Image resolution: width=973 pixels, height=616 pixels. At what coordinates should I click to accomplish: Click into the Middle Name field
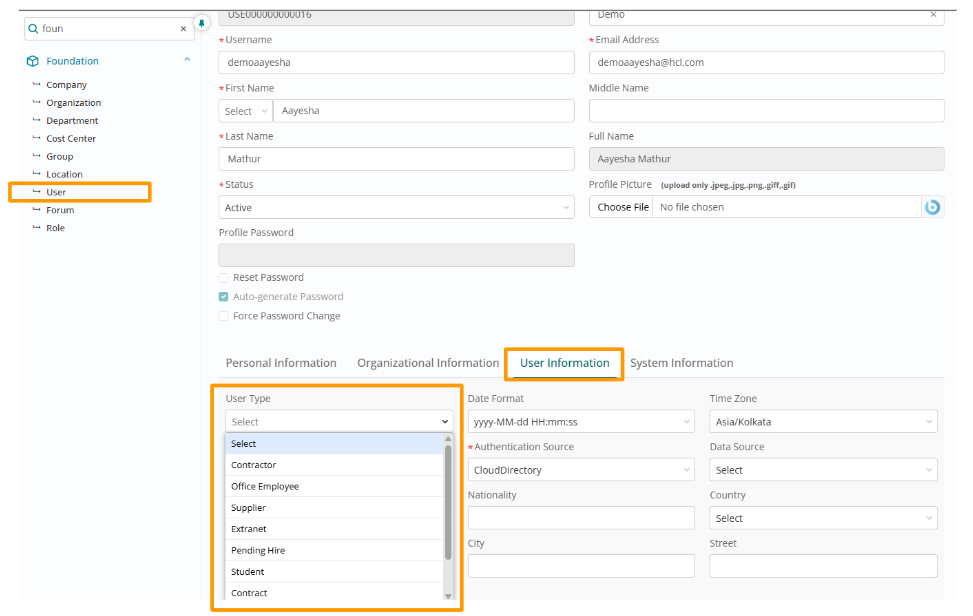[766, 111]
